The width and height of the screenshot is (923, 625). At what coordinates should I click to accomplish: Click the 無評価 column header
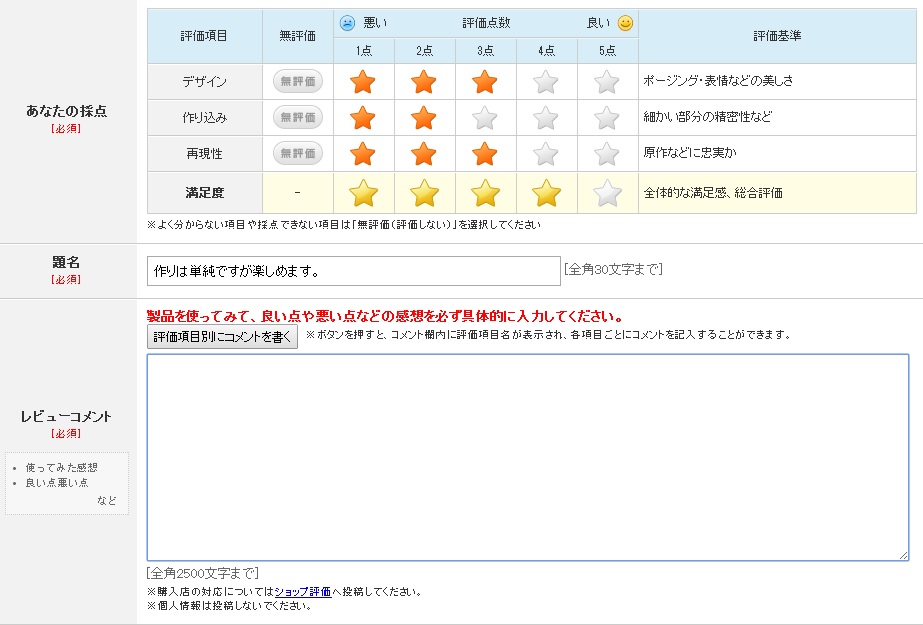click(x=298, y=36)
